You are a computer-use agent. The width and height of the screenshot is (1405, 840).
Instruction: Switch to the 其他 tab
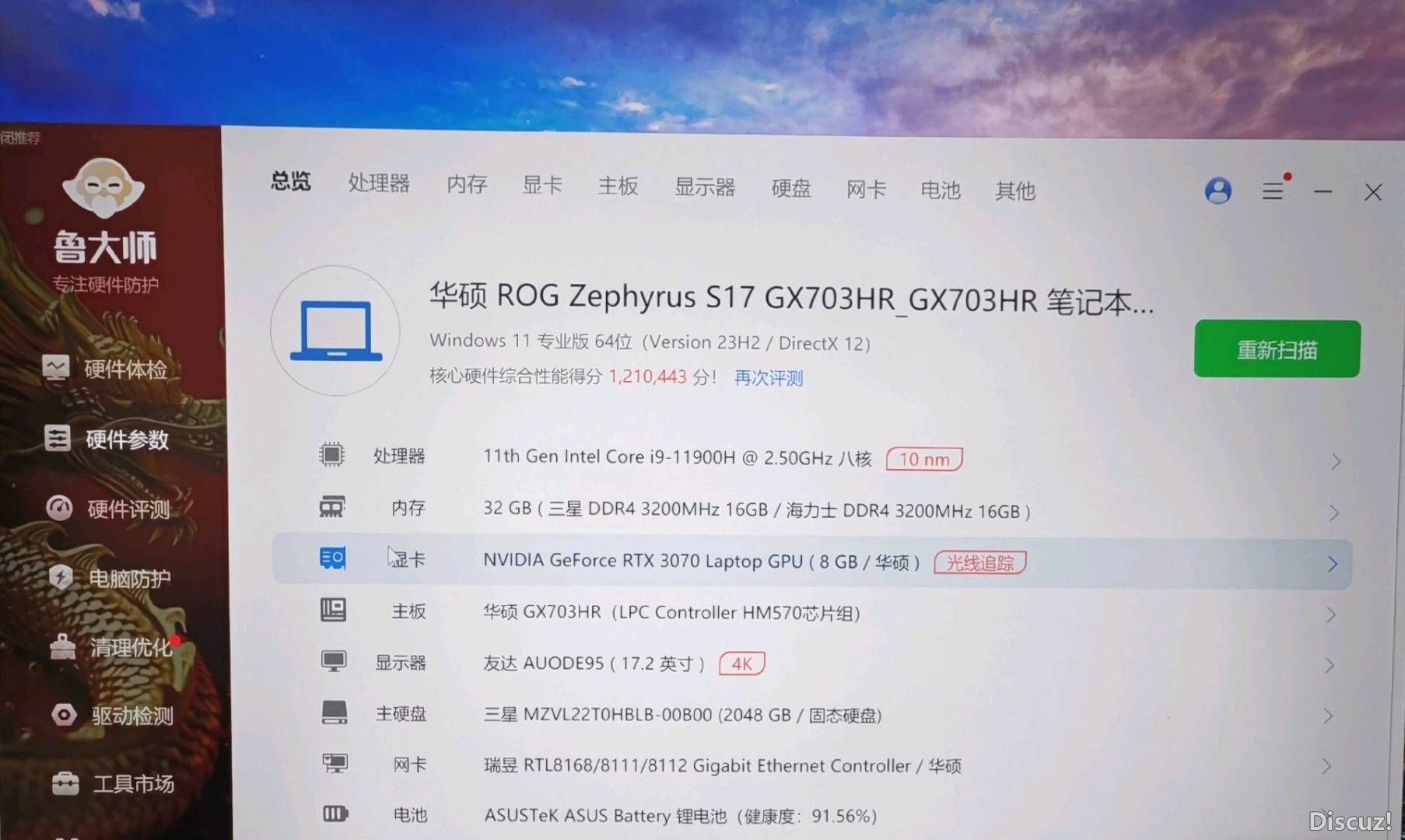tap(1015, 191)
